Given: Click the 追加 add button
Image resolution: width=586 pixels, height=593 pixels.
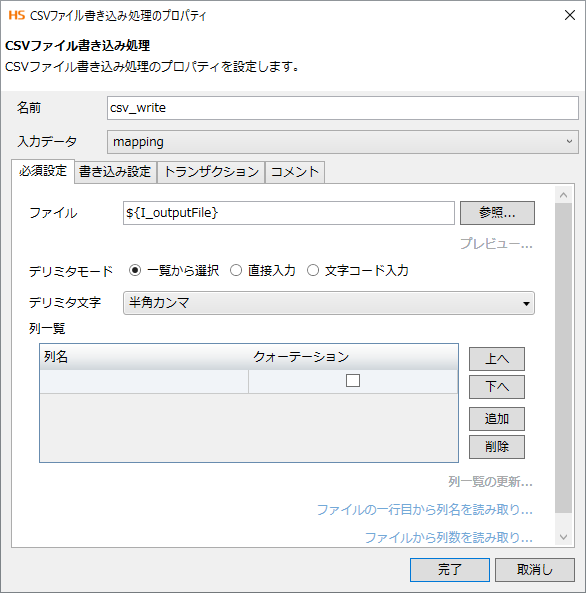Looking at the screenshot, I should pos(497,419).
